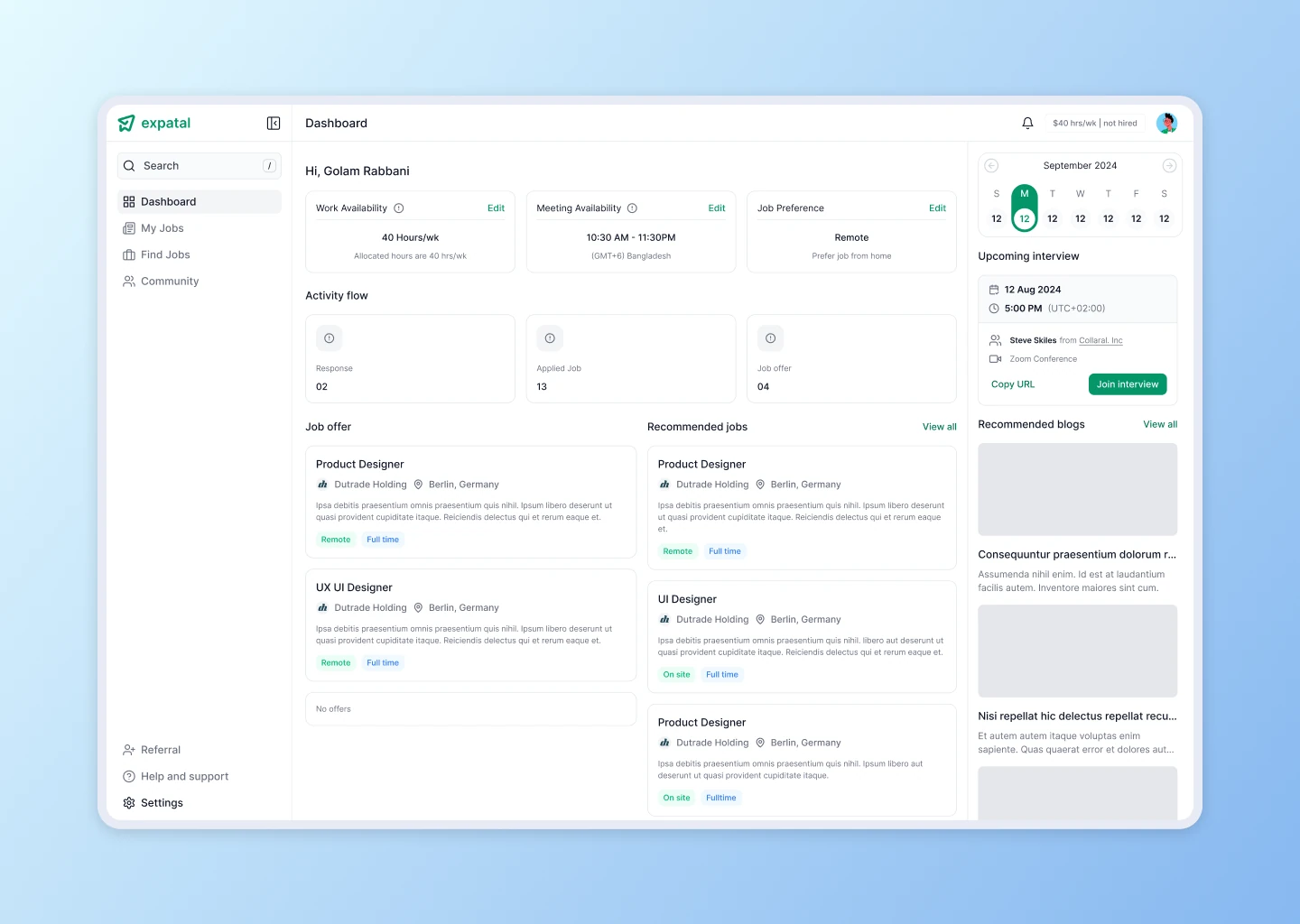Select Monday 12 in calendar
The image size is (1300, 924).
1025,208
